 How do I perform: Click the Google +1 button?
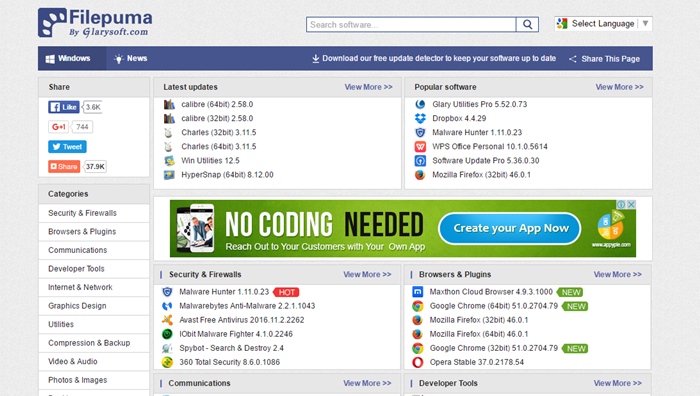coord(58,127)
